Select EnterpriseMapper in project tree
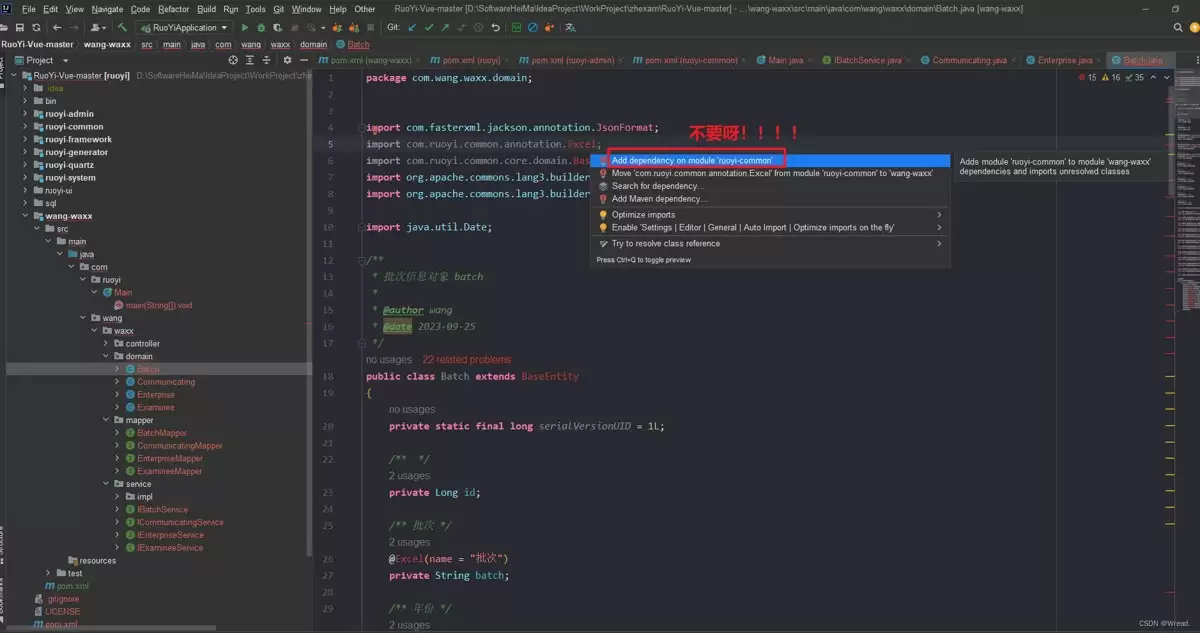 point(170,458)
